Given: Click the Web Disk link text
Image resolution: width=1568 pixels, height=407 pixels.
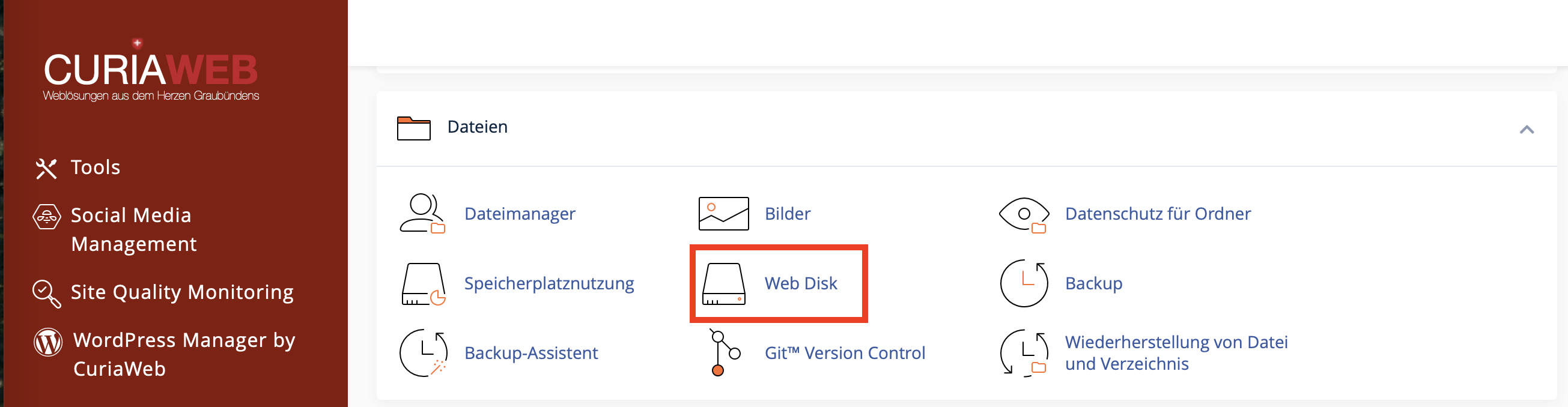Looking at the screenshot, I should [800, 283].
